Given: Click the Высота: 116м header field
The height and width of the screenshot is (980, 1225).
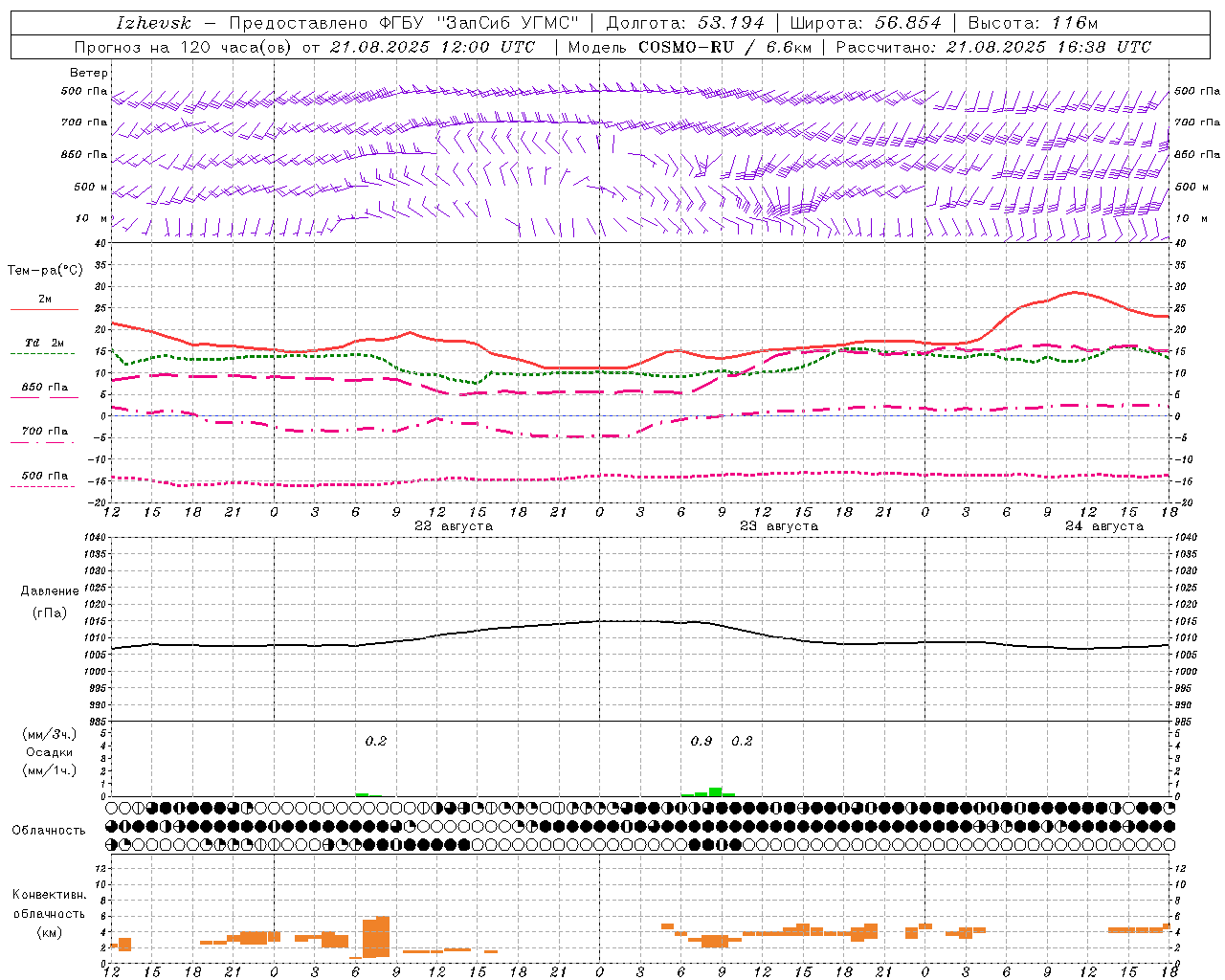Looking at the screenshot, I should 1033,23.
